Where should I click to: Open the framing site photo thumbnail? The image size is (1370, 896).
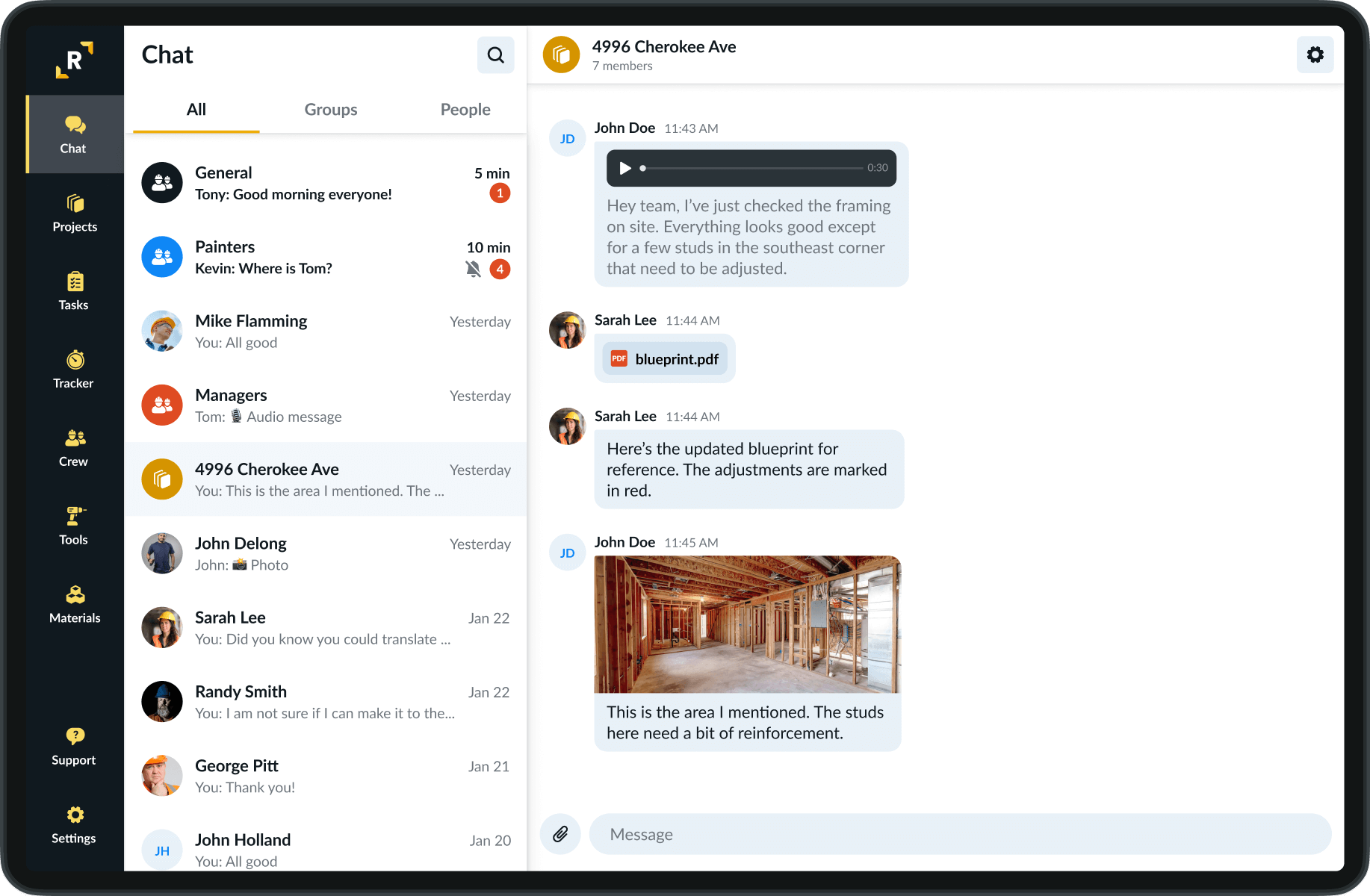point(748,624)
